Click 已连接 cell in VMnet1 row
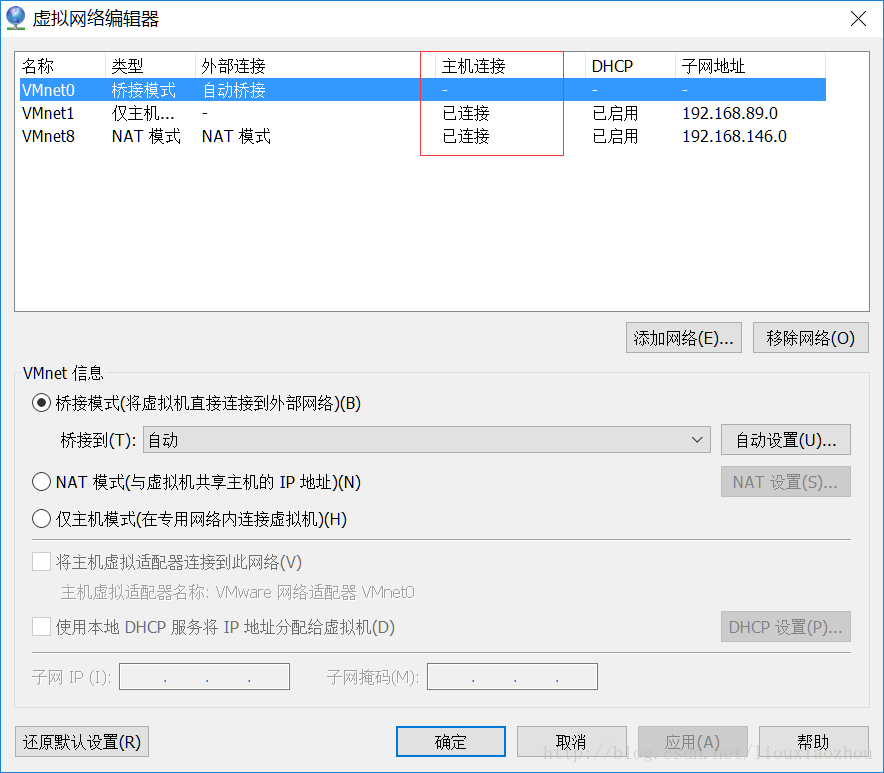884x773 pixels. pyautogui.click(x=466, y=113)
